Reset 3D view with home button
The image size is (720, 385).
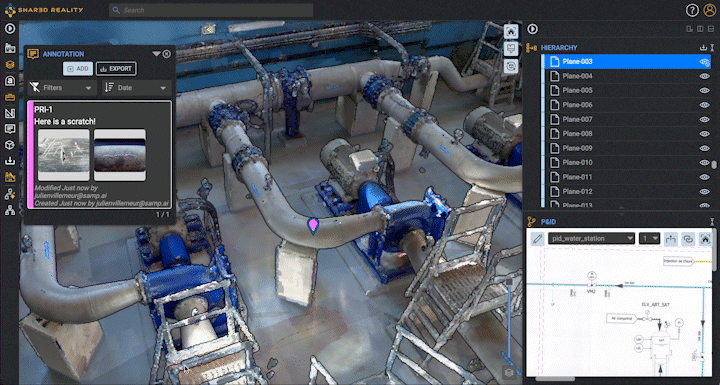pyautogui.click(x=511, y=31)
